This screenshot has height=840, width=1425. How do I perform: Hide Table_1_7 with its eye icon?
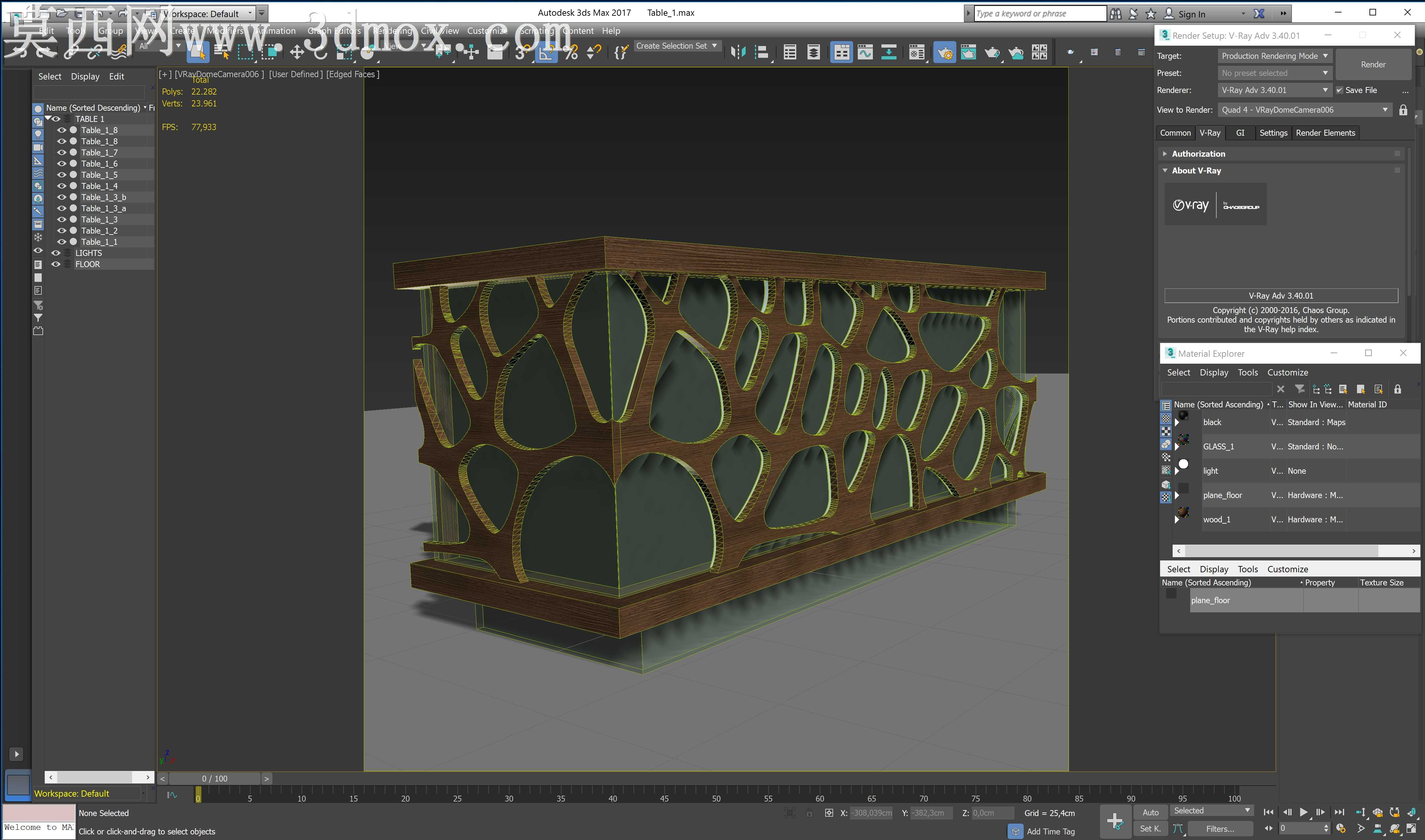[x=62, y=153]
